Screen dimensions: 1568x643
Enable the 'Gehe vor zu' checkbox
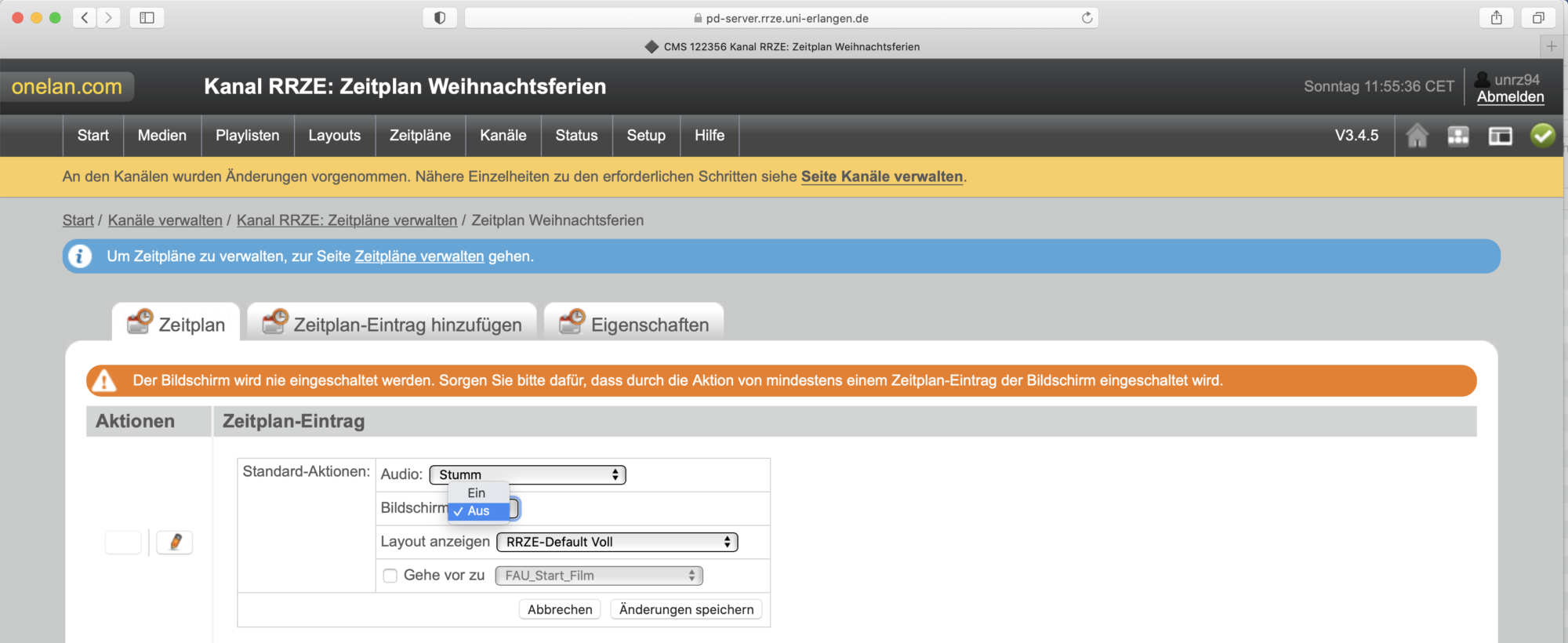(x=390, y=576)
